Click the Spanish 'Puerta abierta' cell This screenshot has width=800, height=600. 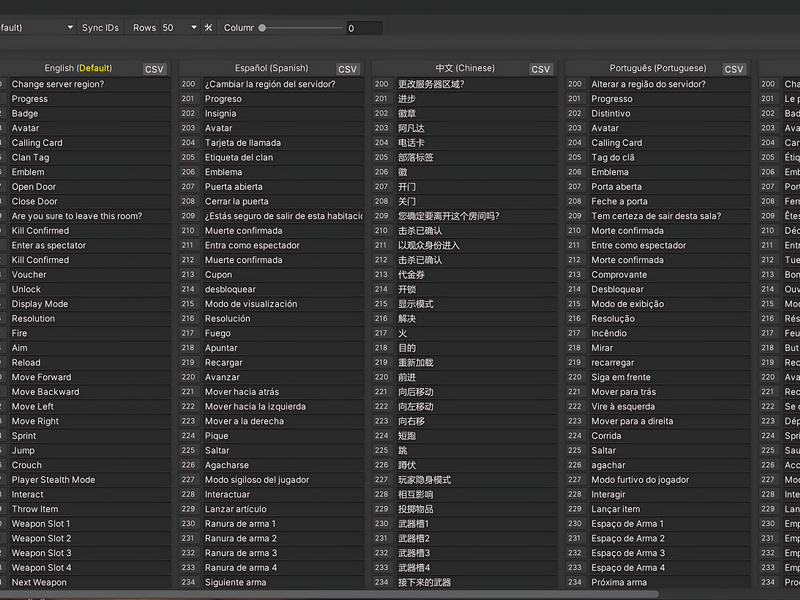tap(283, 187)
